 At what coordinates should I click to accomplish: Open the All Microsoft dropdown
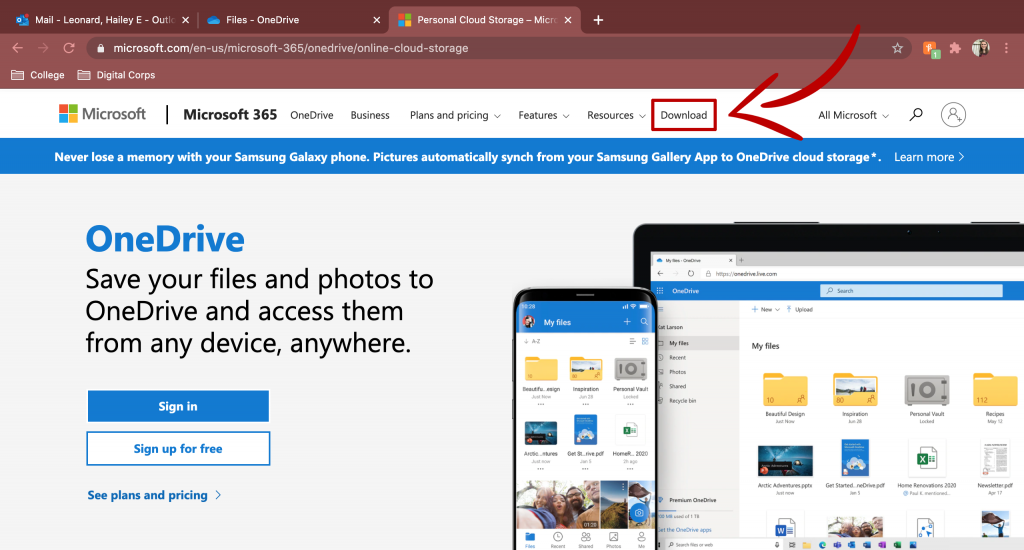853,115
